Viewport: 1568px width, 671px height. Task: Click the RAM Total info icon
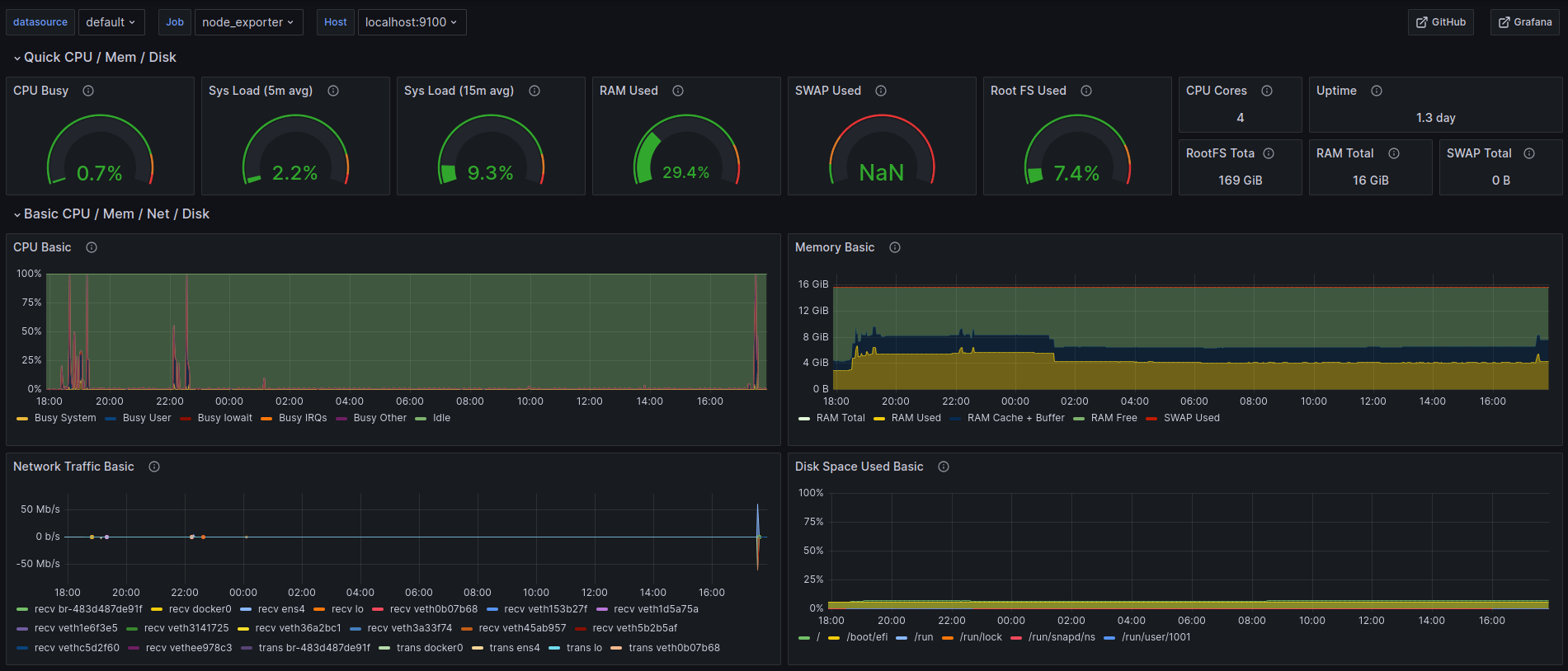[x=1394, y=153]
